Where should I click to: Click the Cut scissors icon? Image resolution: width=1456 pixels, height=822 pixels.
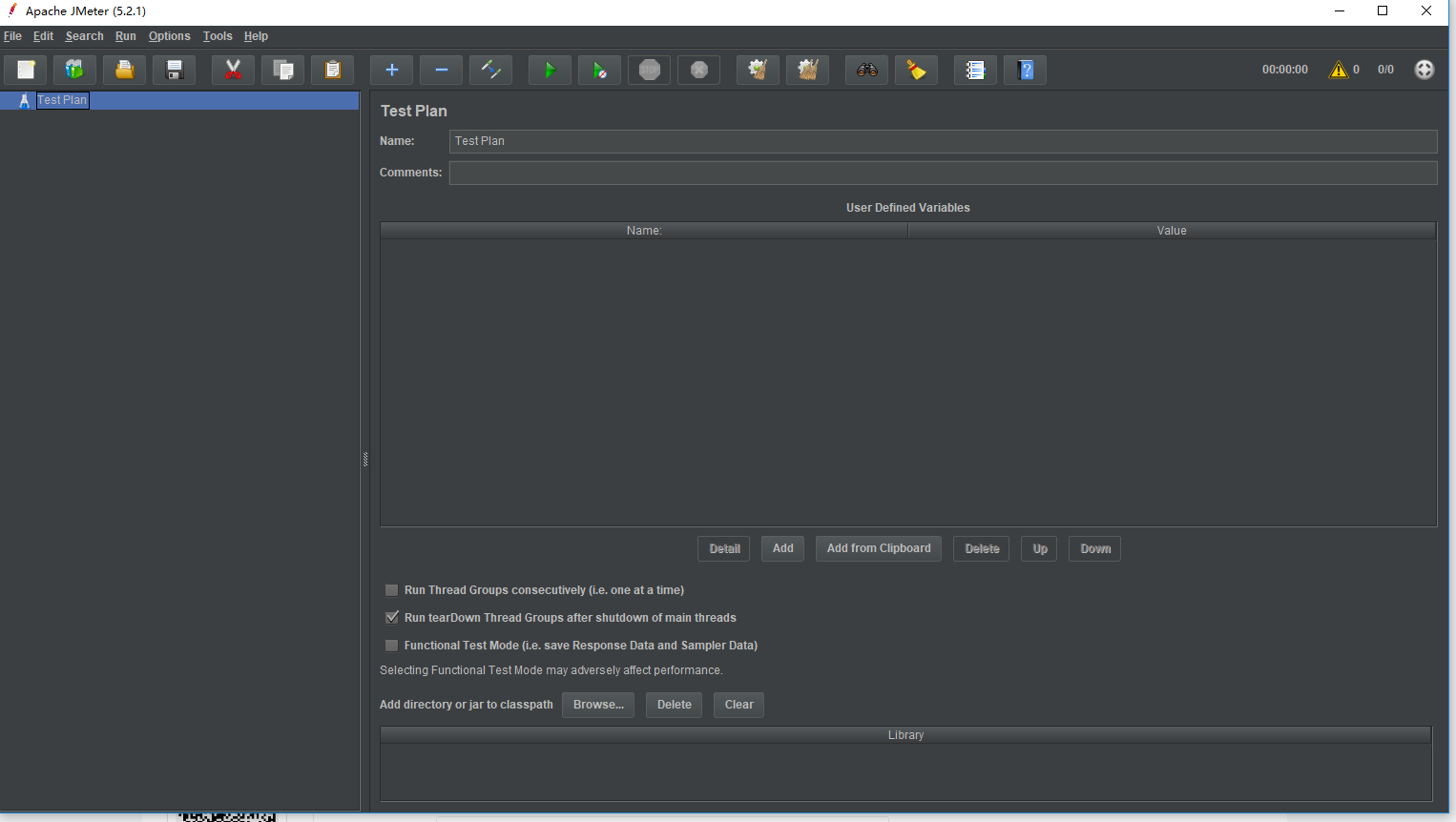point(233,70)
